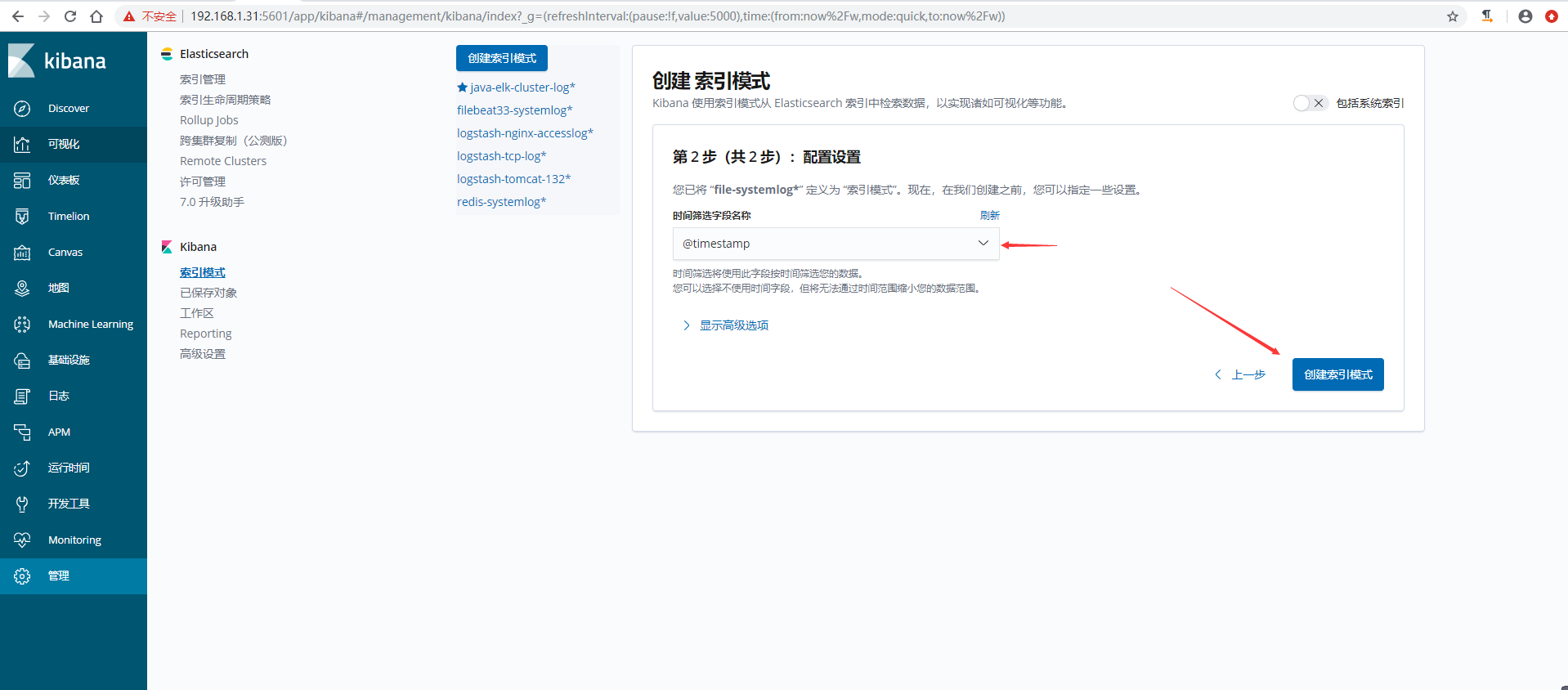
Task: Reload the browser page
Action: coord(70,16)
